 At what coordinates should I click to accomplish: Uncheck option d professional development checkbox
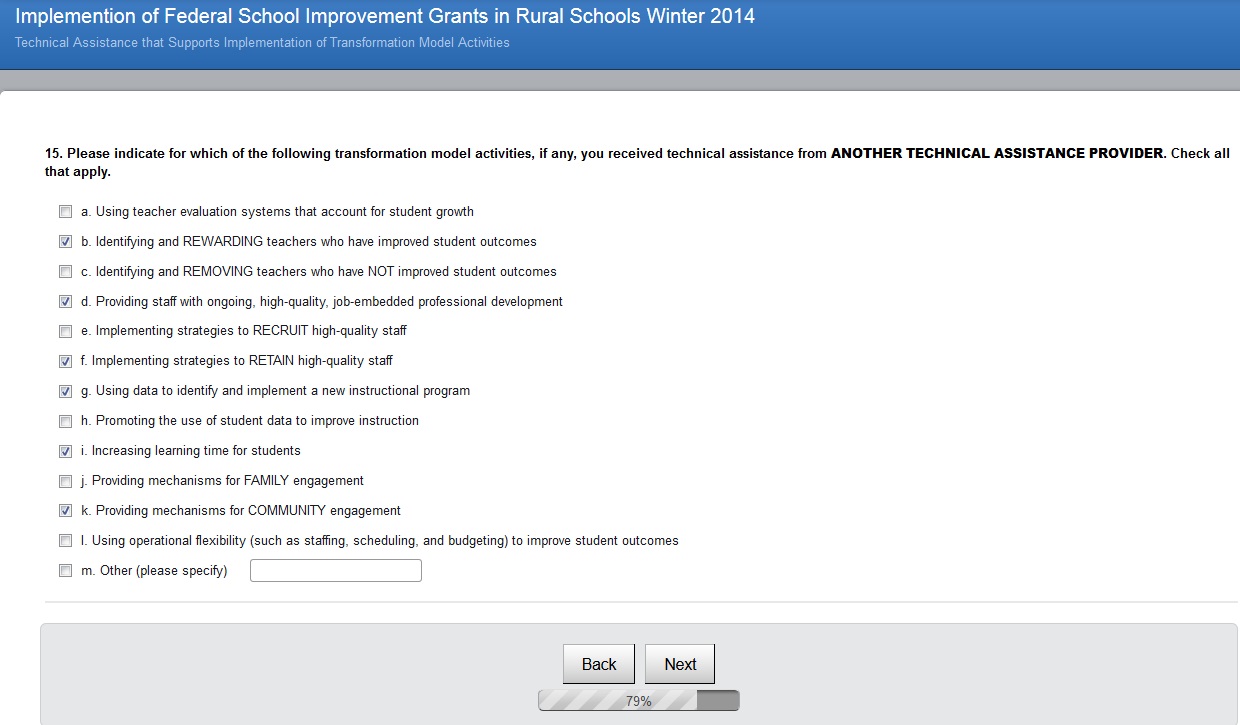[66, 302]
